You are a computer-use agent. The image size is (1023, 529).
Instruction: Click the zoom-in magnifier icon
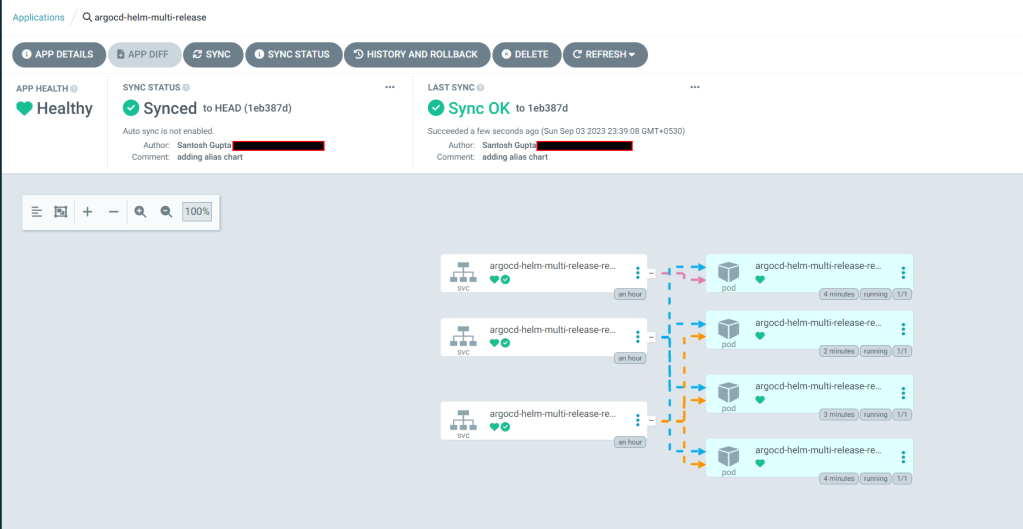coord(140,211)
